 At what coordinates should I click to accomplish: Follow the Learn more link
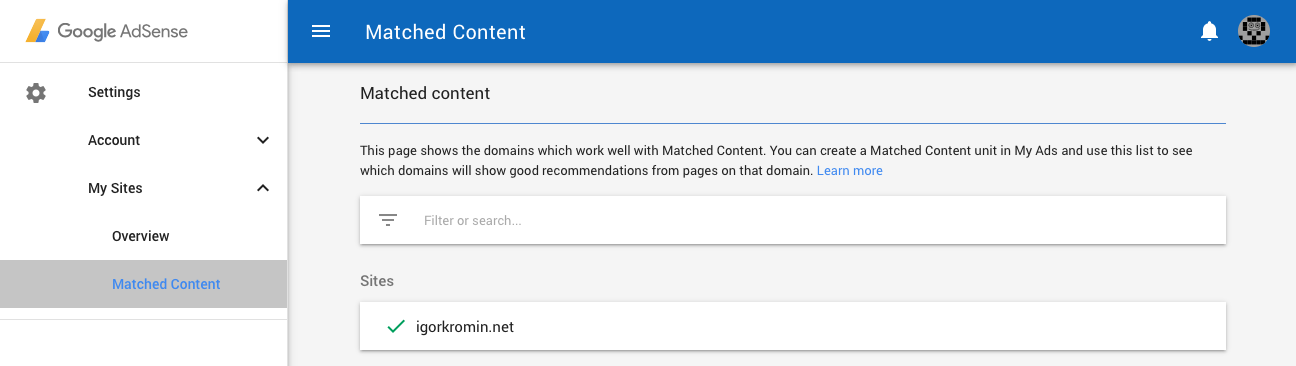tap(850, 171)
